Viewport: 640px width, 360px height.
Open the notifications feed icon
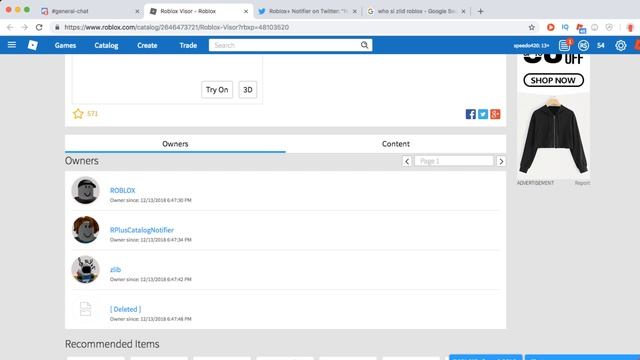coord(564,45)
